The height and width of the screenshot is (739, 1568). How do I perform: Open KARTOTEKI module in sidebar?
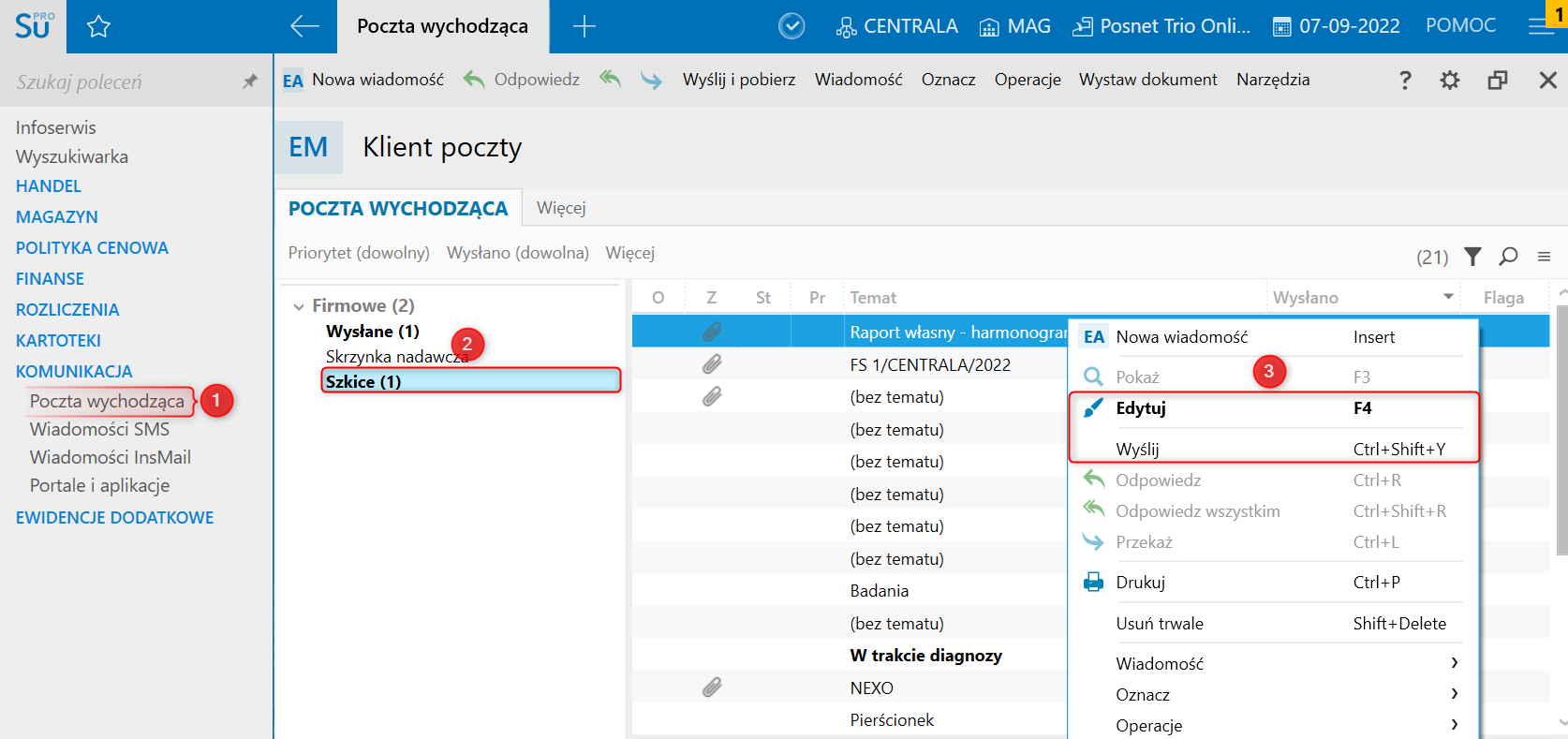click(x=58, y=341)
